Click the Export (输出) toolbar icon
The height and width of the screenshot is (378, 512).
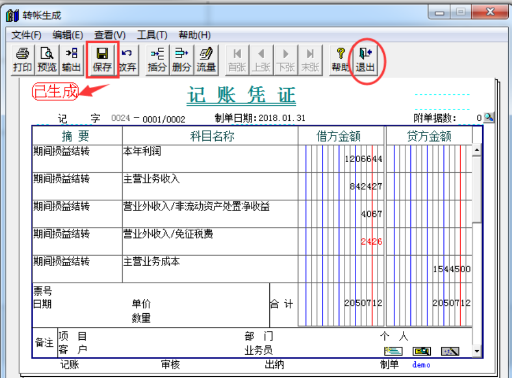coord(71,60)
